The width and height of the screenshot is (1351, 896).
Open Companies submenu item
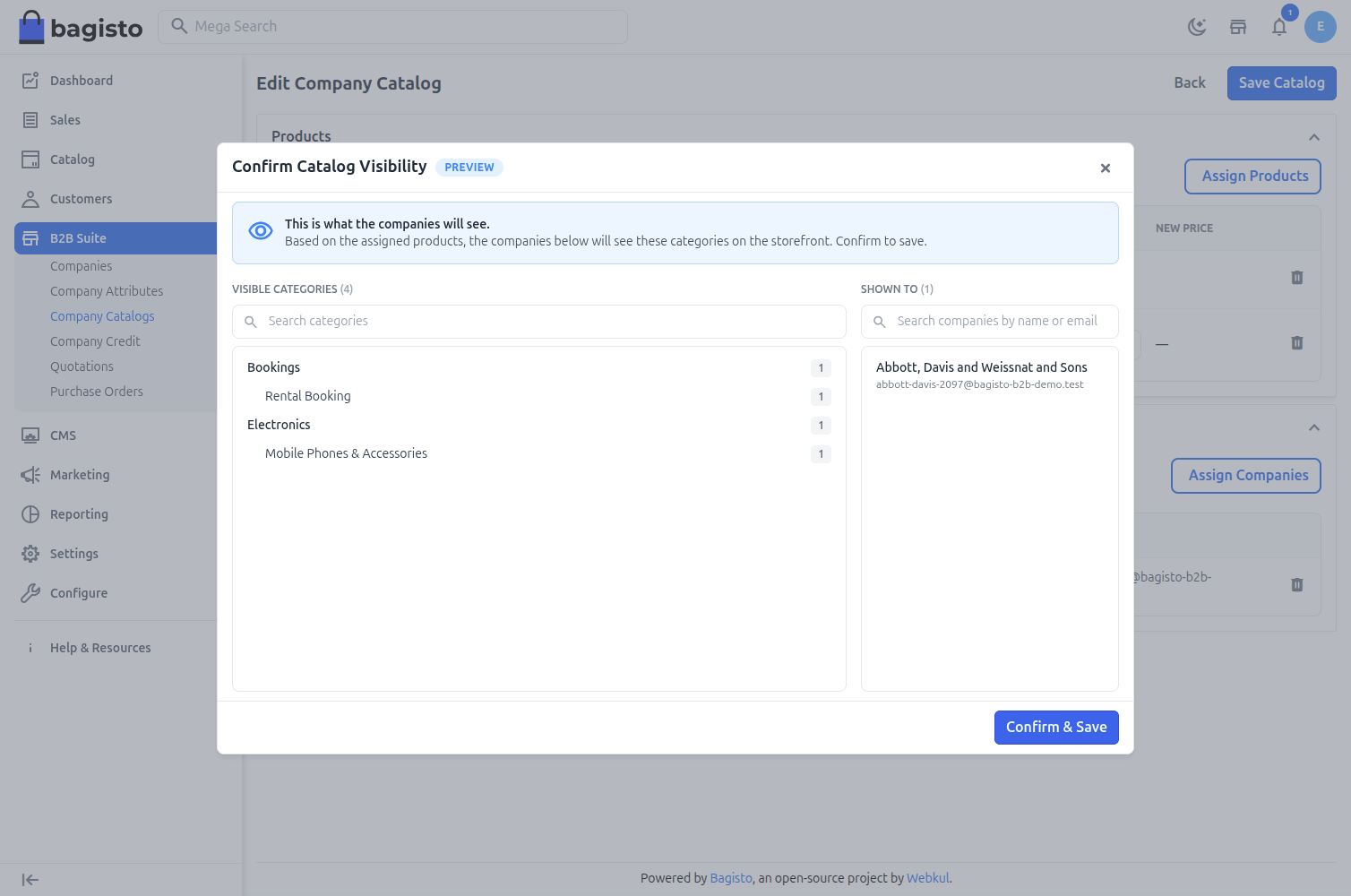pyautogui.click(x=82, y=266)
